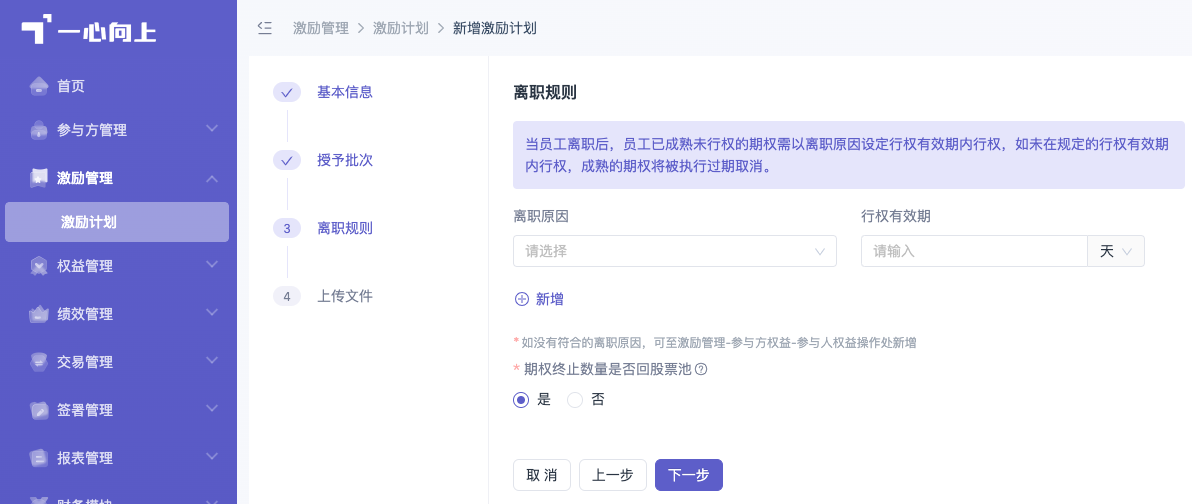Click help icon beside 期权终止数量是否回股票池
The height and width of the screenshot is (504, 1192).
[x=702, y=369]
